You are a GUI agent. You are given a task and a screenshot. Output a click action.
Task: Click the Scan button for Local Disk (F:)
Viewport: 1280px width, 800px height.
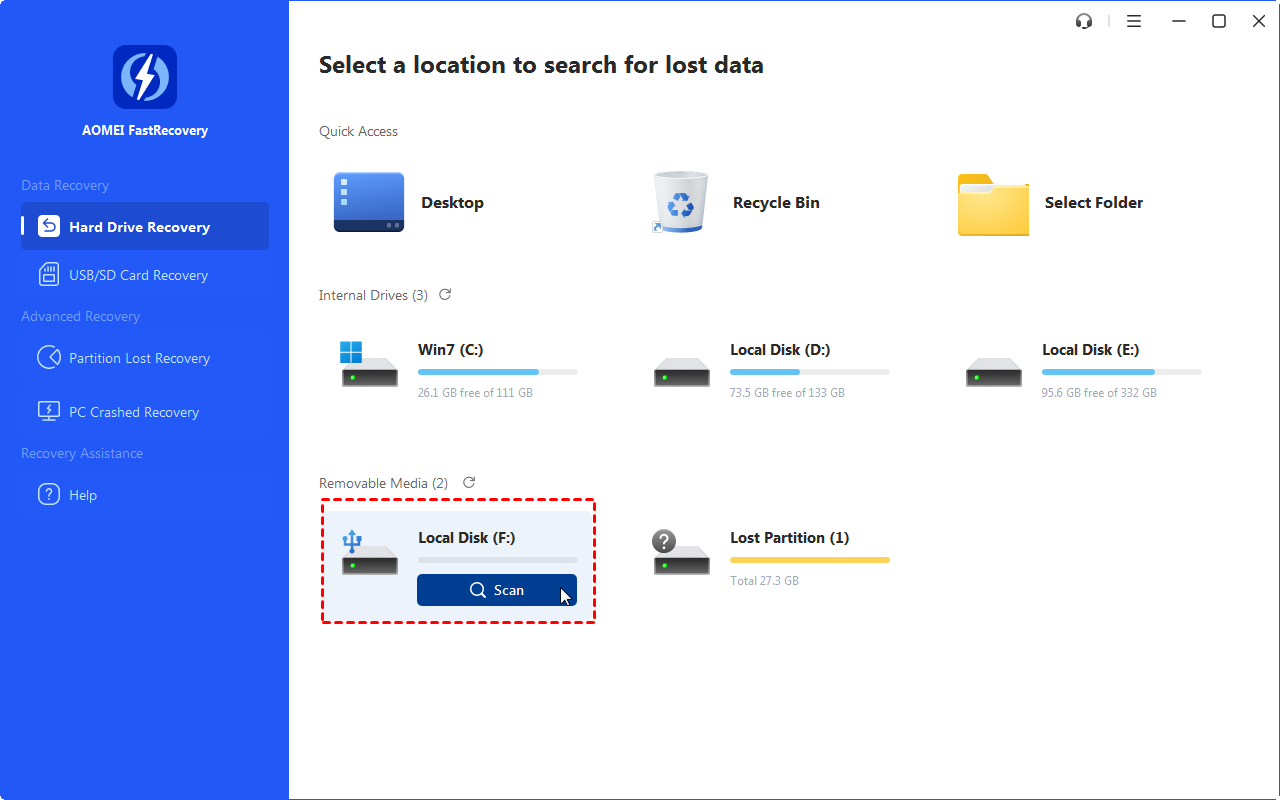497,590
